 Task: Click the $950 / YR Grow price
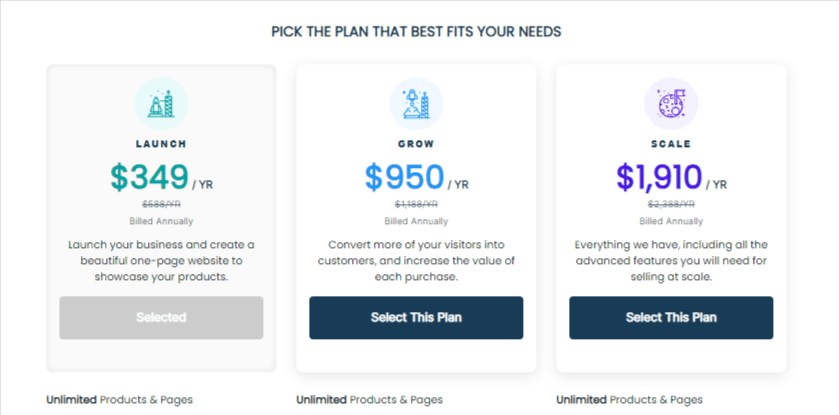click(x=416, y=178)
